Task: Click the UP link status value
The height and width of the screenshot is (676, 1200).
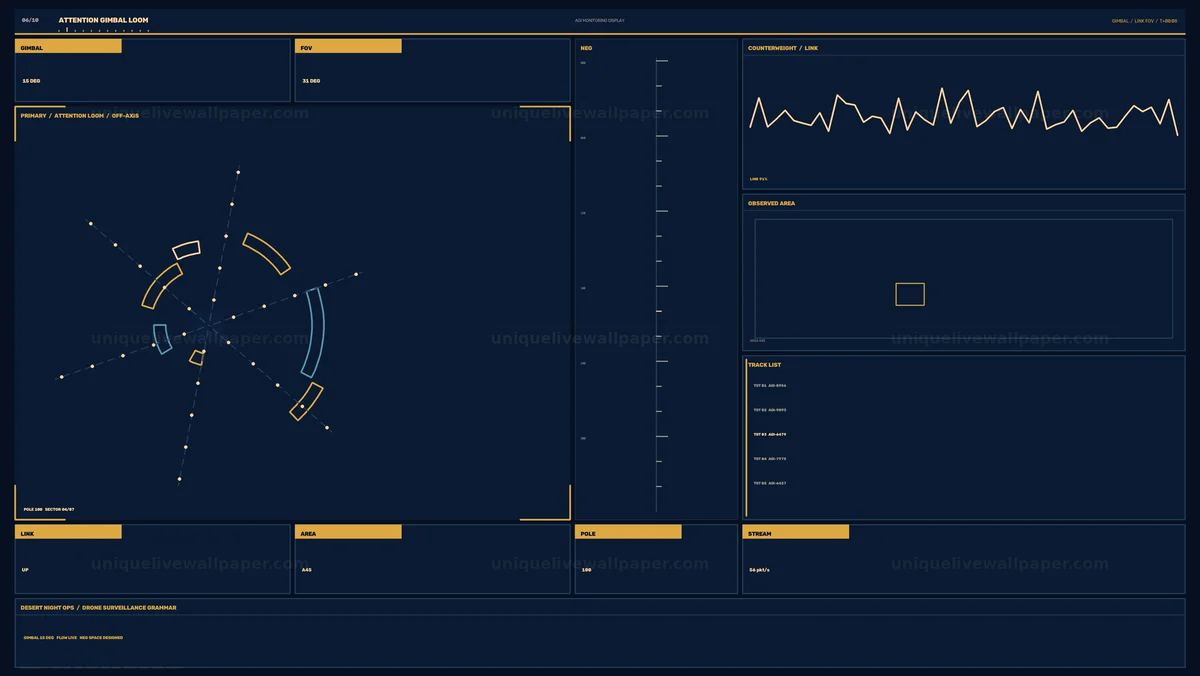Action: [25, 569]
